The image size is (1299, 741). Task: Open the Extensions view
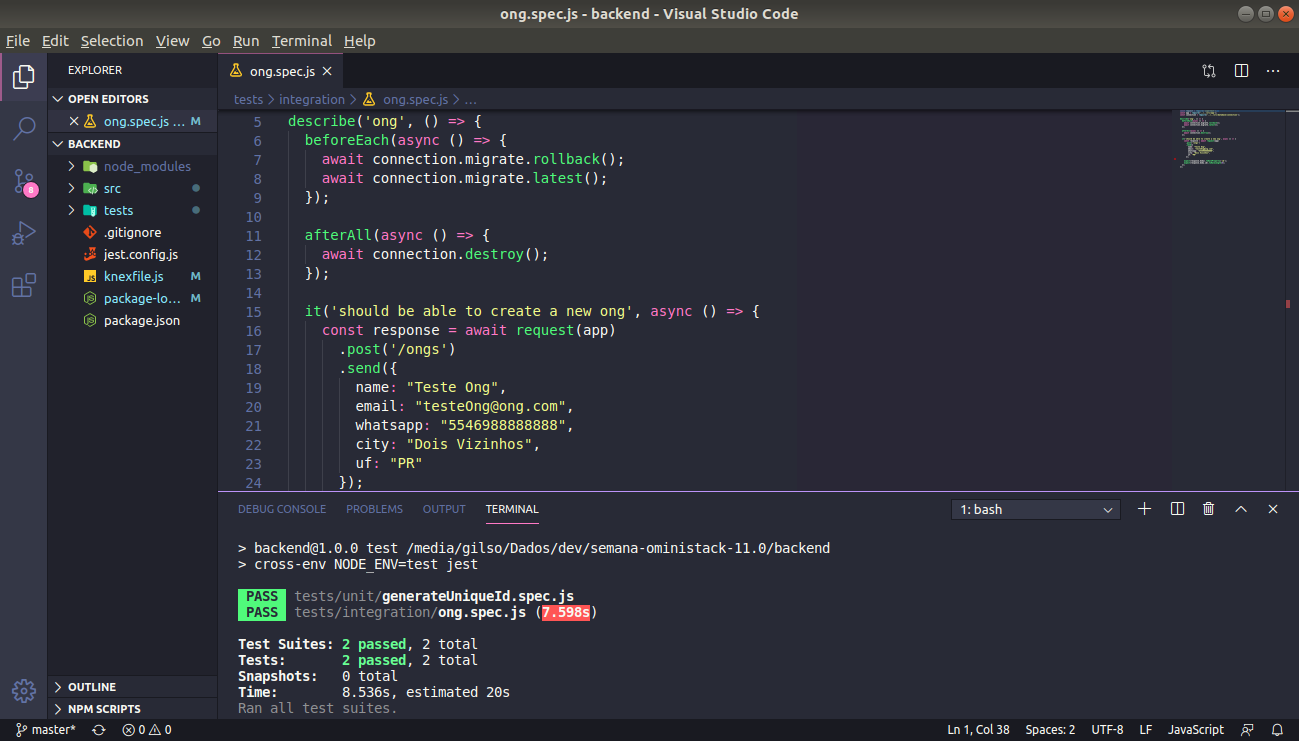(24, 286)
